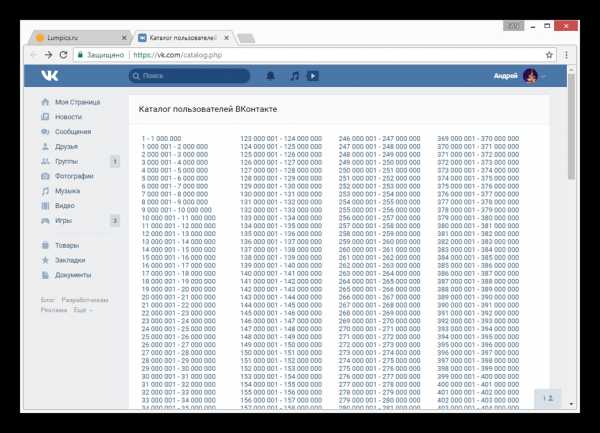Reload the page with refresh icon
The width and height of the screenshot is (600, 433).
[64, 55]
